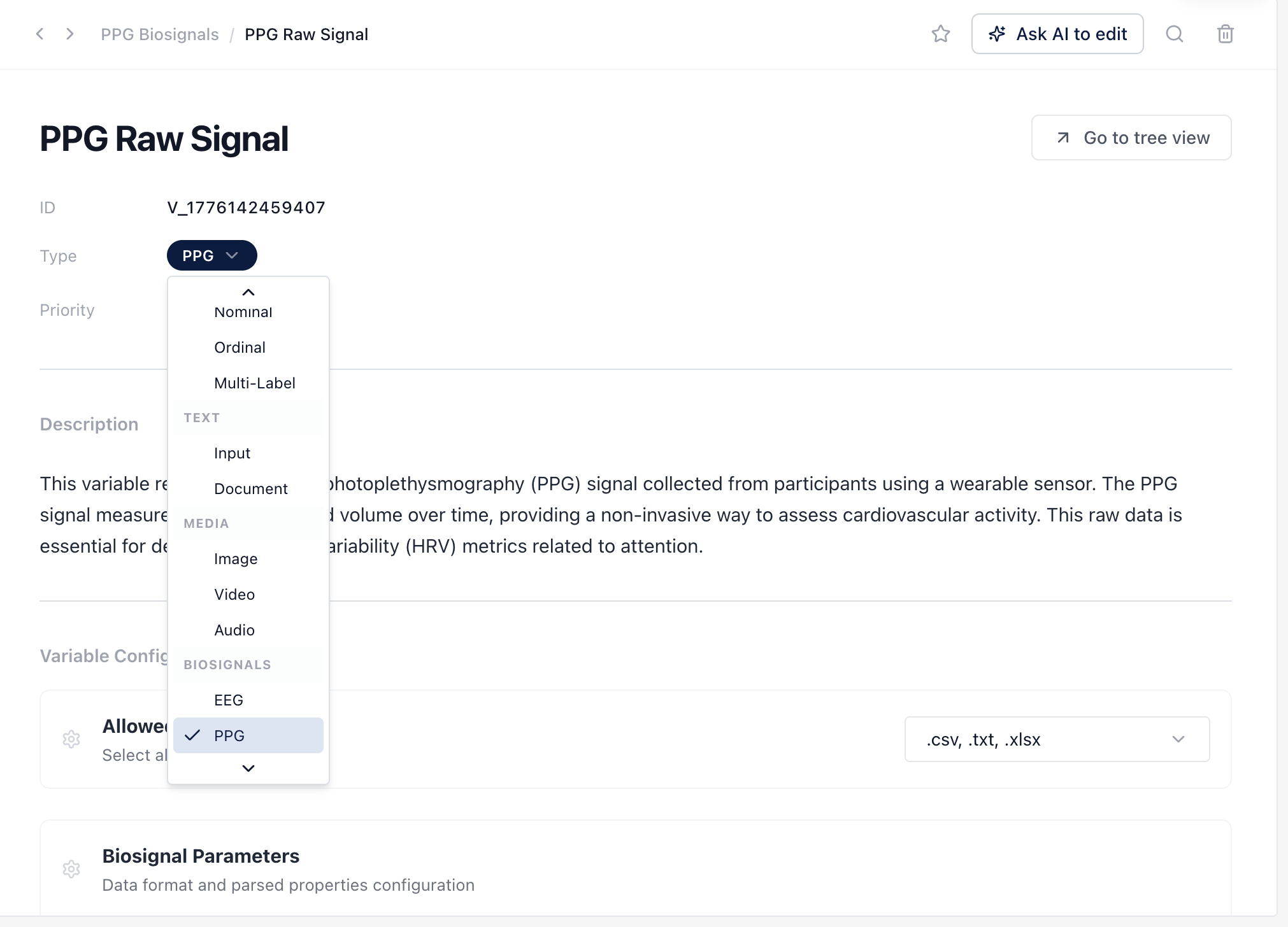
Task: Click the Allowed formats gear icon
Action: point(71,739)
